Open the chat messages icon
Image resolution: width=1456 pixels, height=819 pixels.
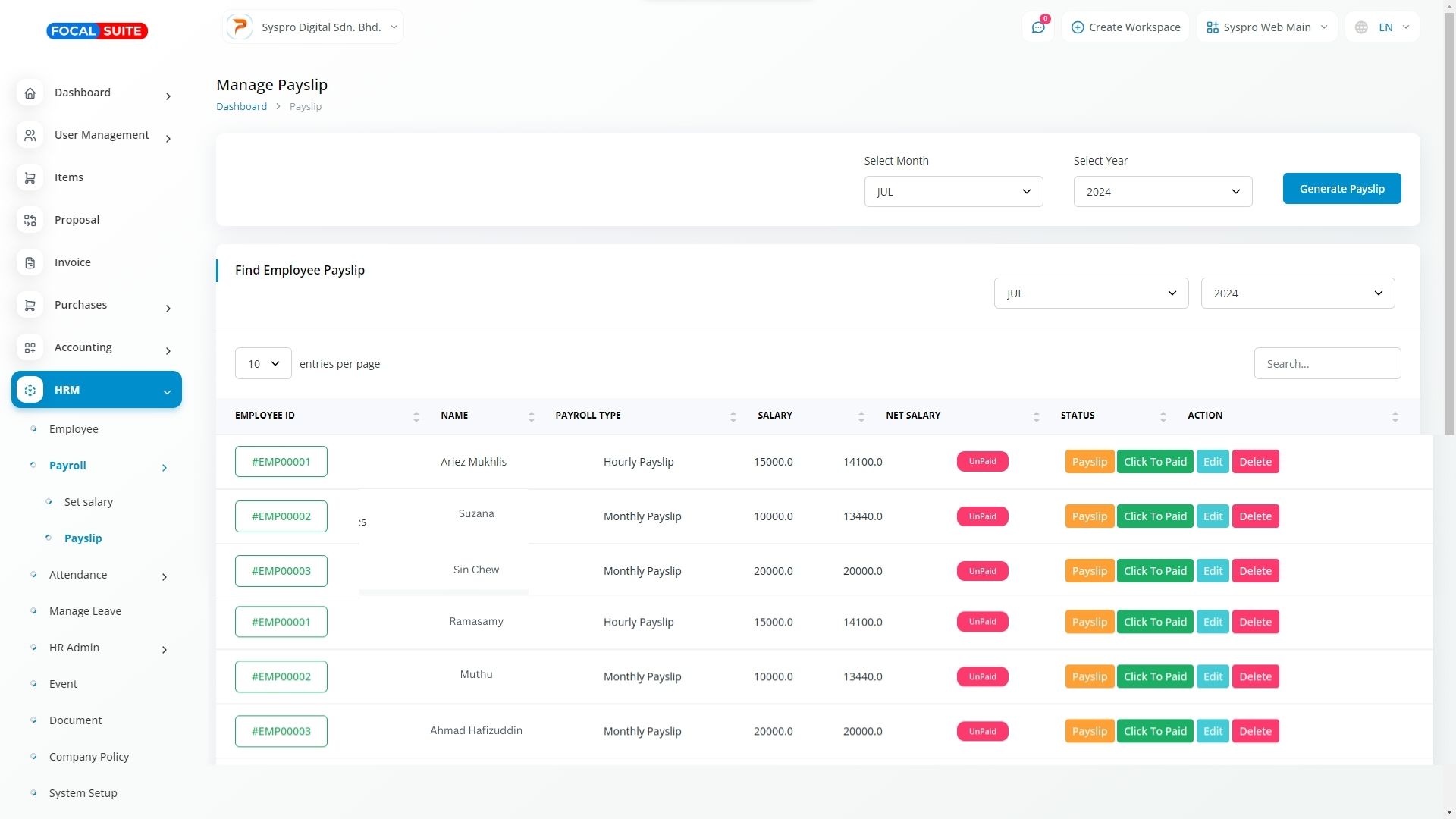click(x=1038, y=27)
